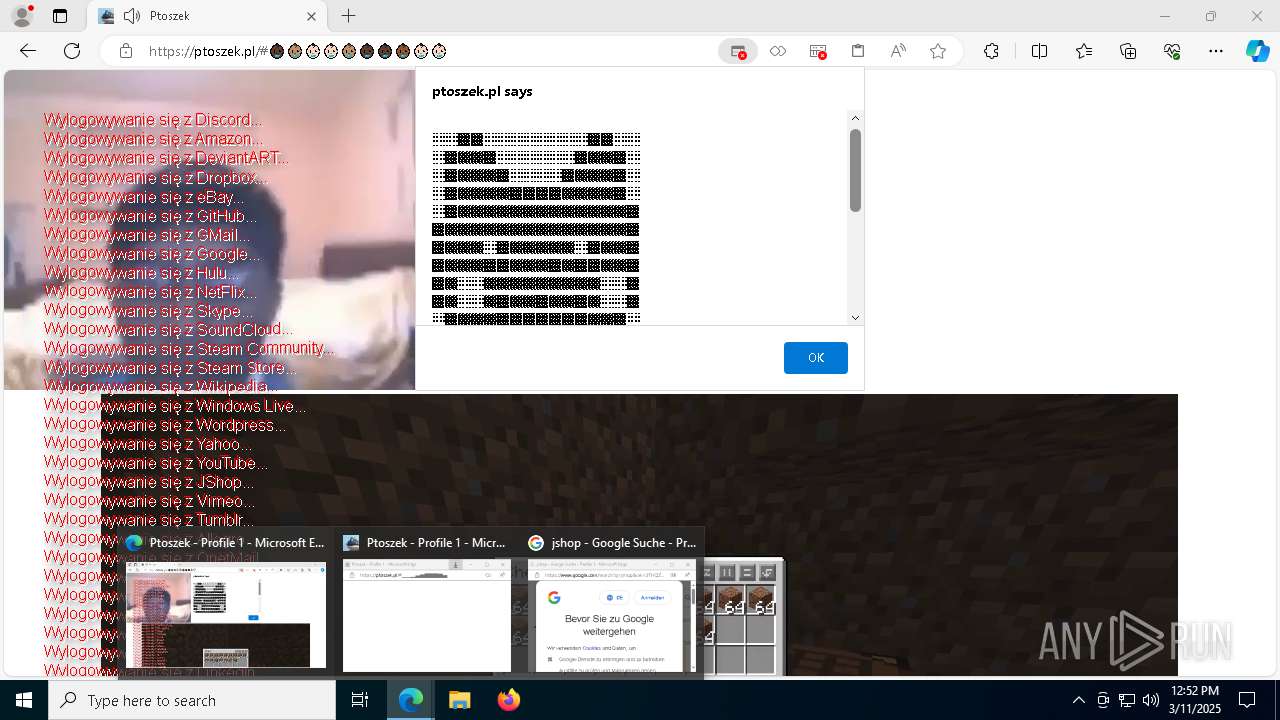Image resolution: width=1280 pixels, height=720 pixels.
Task: Click 'Wylogowywanie się z YouTube...' text
Action: [x=155, y=463]
